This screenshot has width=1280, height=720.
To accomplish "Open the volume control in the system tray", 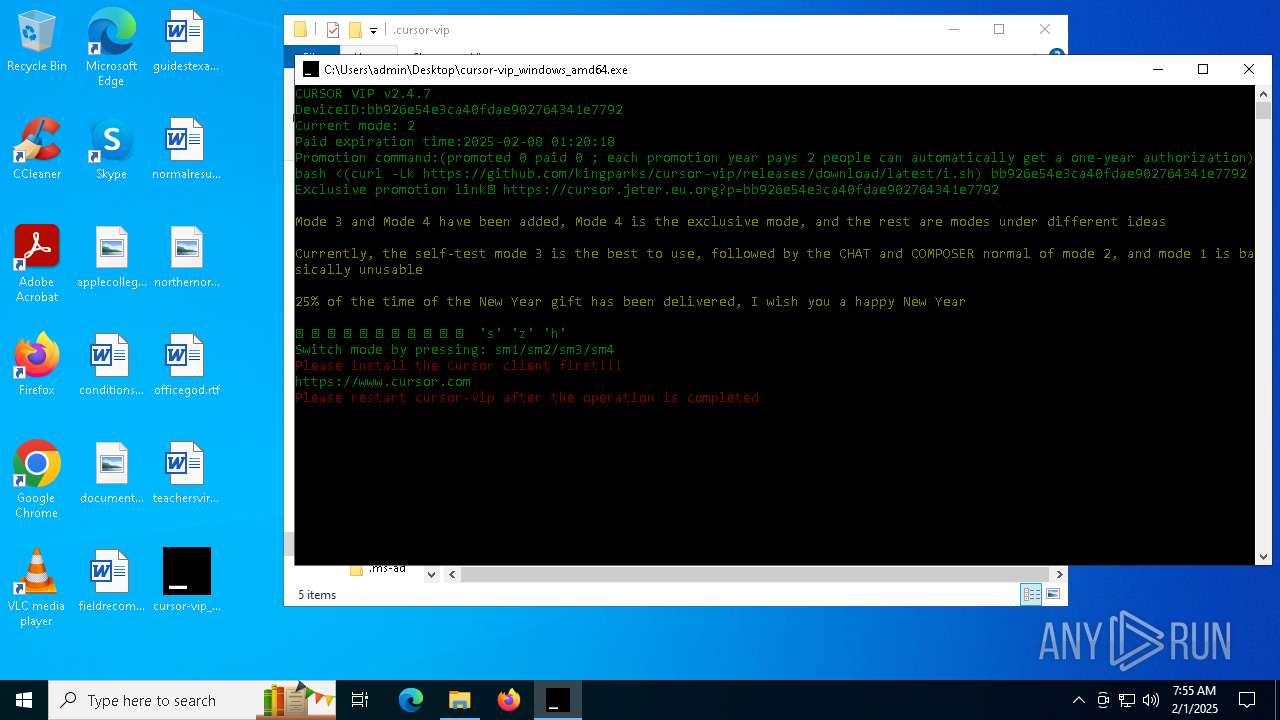I will (1151, 700).
